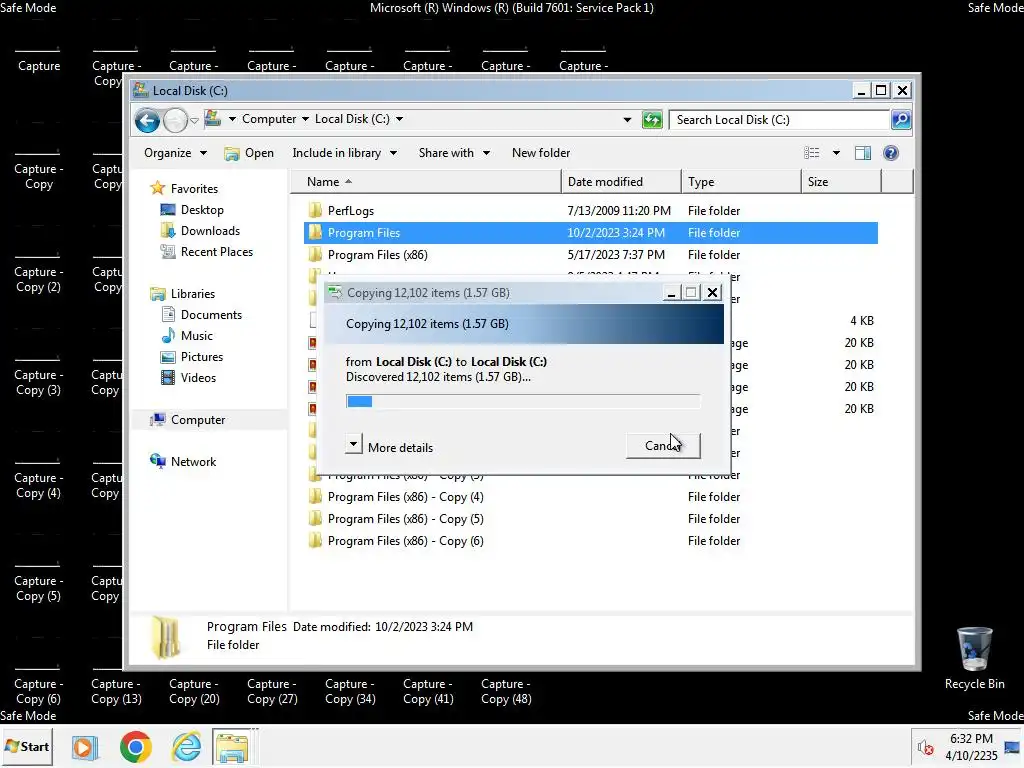Open Computer breadcrumb dropdown arrow

[x=305, y=120]
